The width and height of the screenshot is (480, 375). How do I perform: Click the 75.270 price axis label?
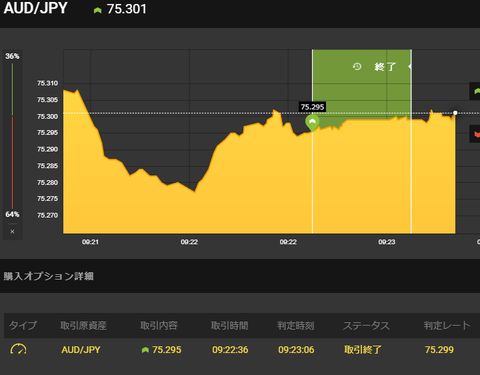(x=47, y=215)
